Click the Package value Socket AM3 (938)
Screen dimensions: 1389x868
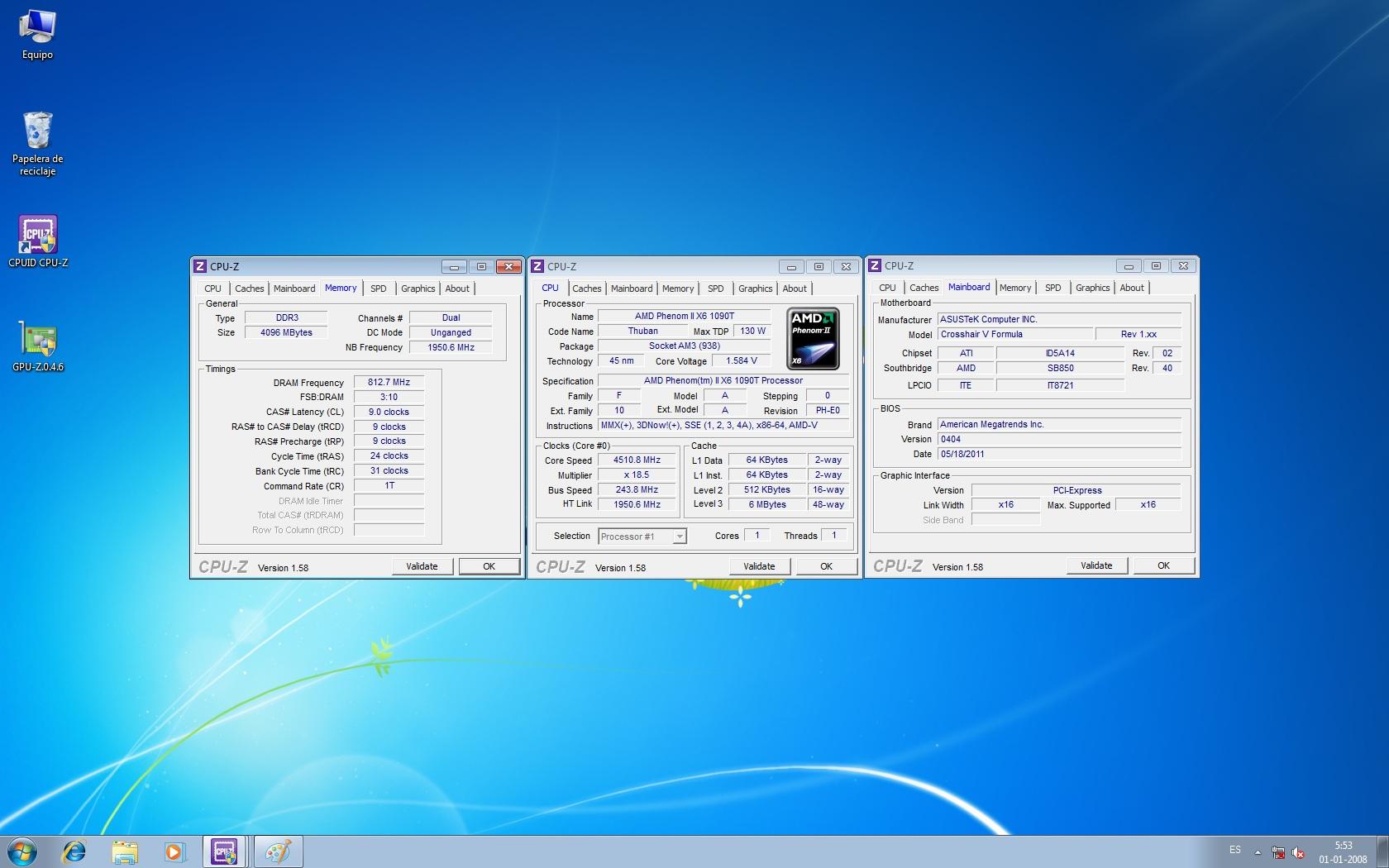[684, 346]
